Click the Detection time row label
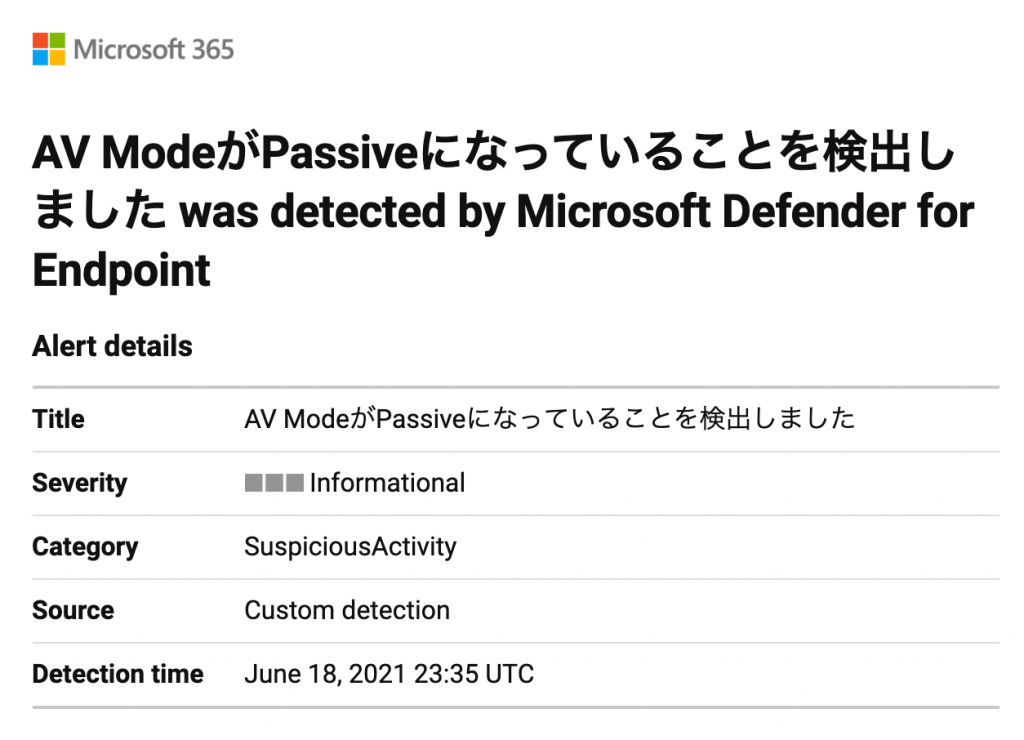The image size is (1024, 740). [118, 674]
